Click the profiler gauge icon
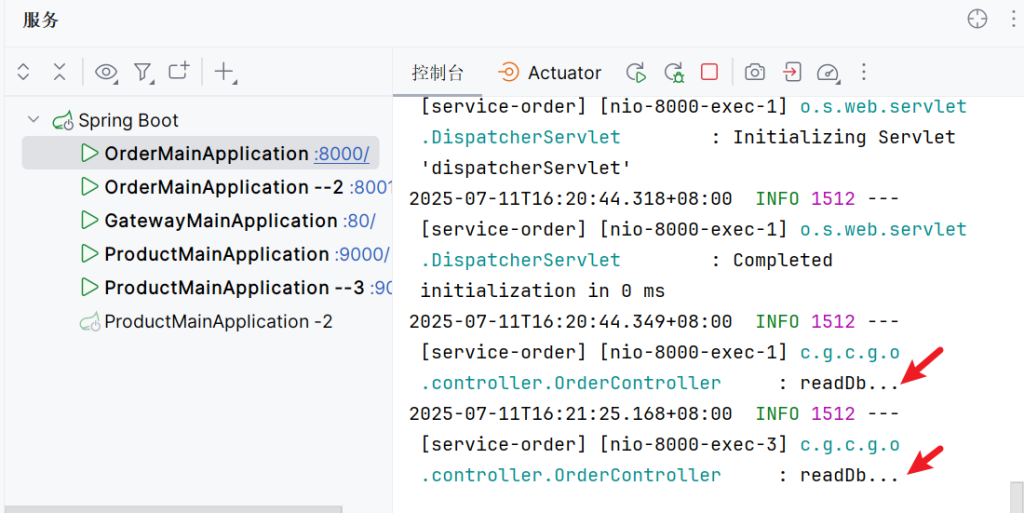The height and width of the screenshot is (513, 1024). coord(827,72)
